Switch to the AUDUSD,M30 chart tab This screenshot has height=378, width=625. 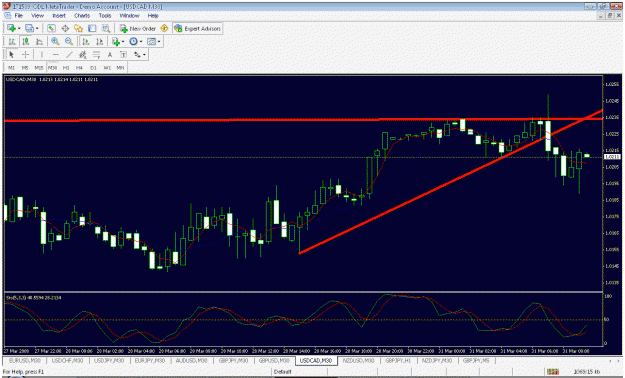[x=192, y=360]
